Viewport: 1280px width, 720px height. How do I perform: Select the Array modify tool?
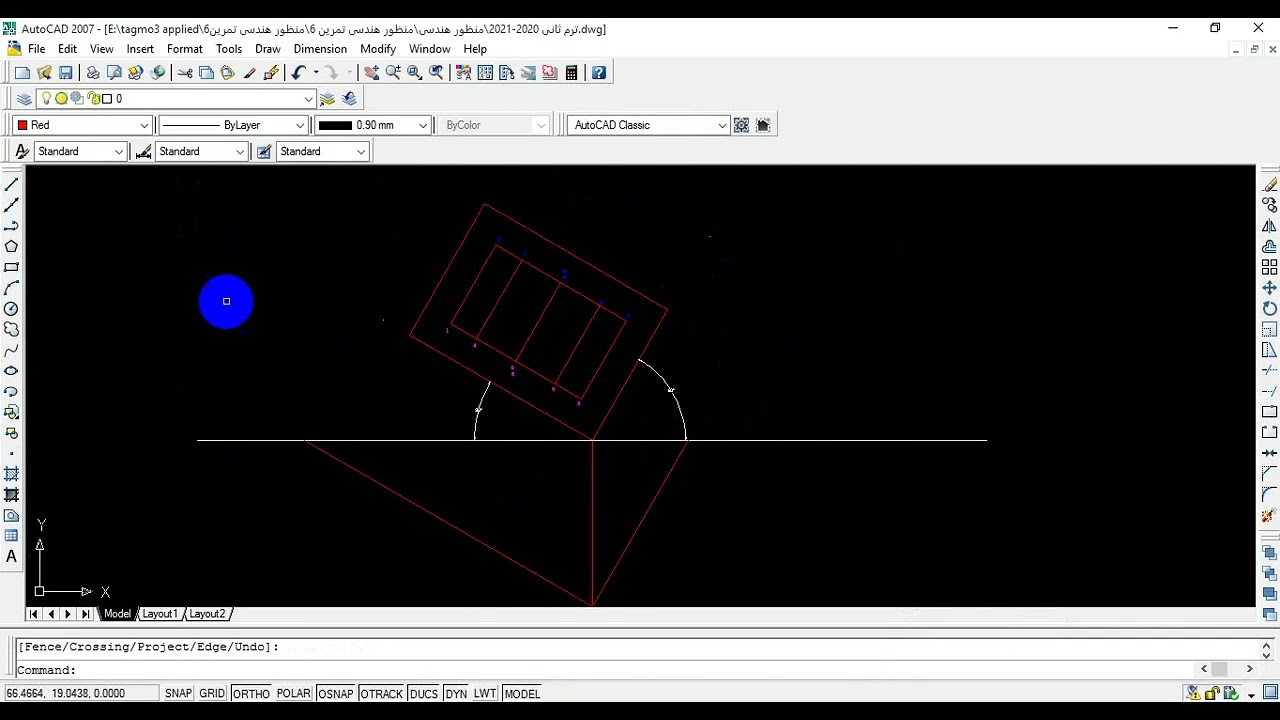1269,267
